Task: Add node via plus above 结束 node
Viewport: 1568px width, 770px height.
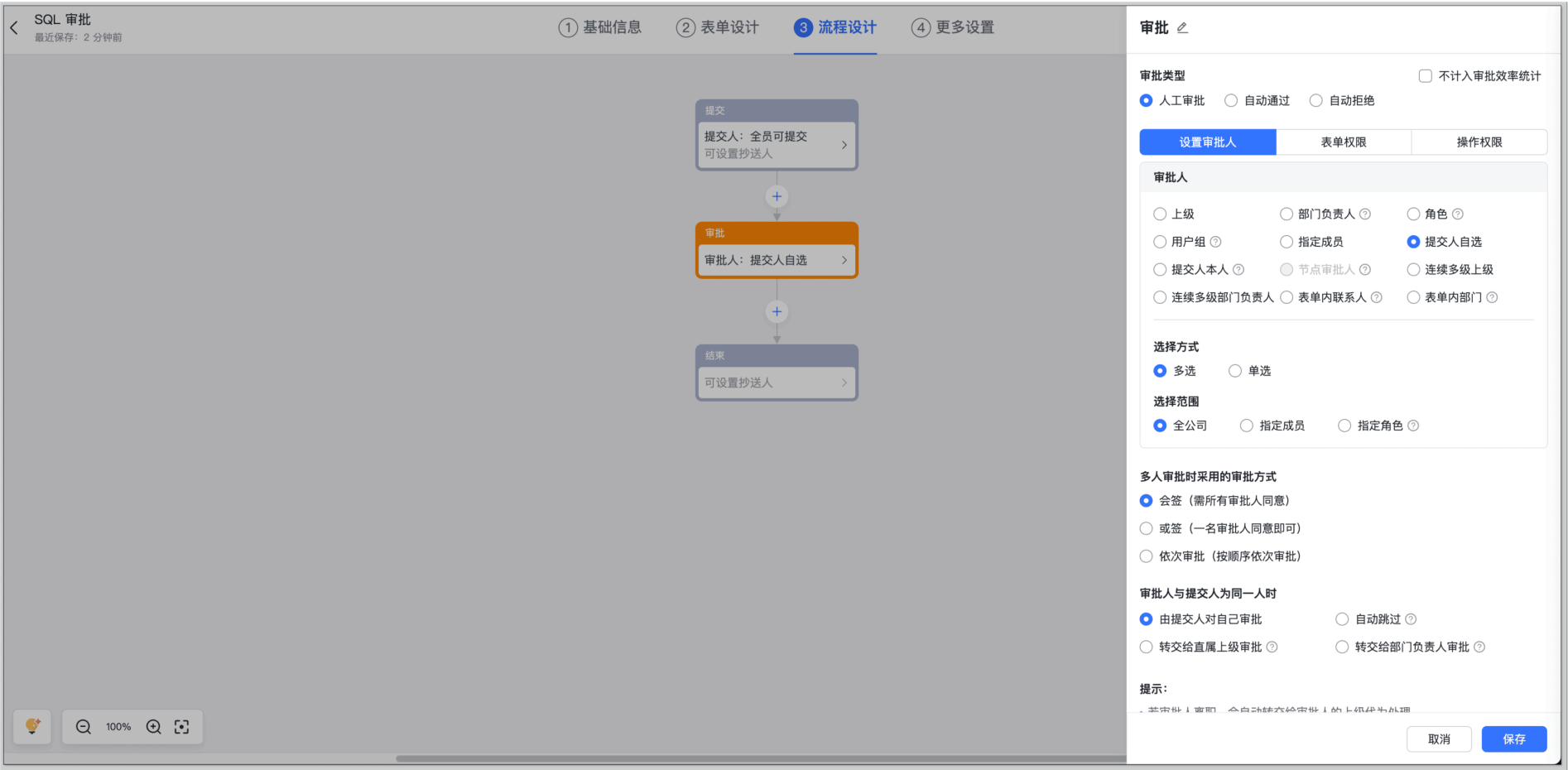Action: pyautogui.click(x=777, y=312)
